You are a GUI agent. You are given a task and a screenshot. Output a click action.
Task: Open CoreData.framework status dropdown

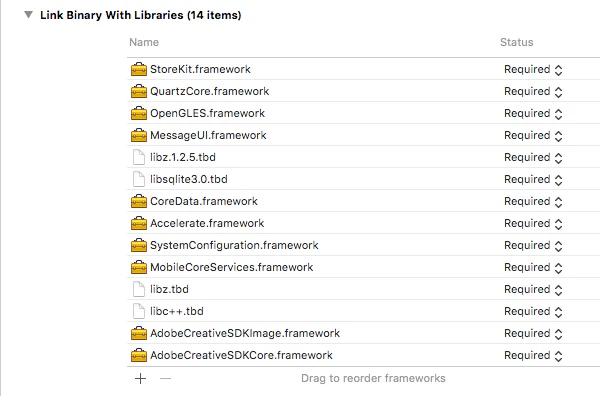pyautogui.click(x=533, y=202)
